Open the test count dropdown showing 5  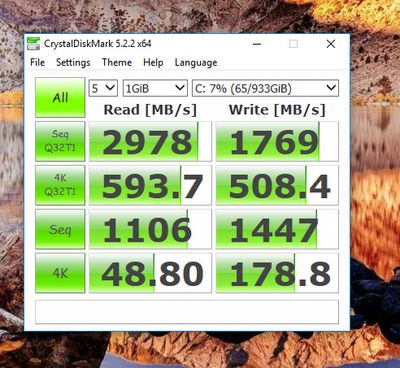(x=103, y=88)
